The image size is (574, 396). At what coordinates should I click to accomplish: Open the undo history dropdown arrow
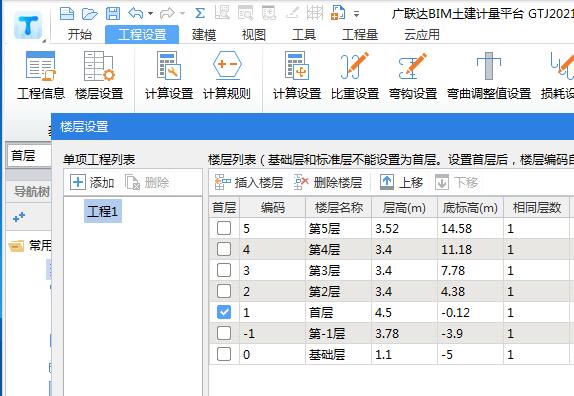tap(150, 14)
